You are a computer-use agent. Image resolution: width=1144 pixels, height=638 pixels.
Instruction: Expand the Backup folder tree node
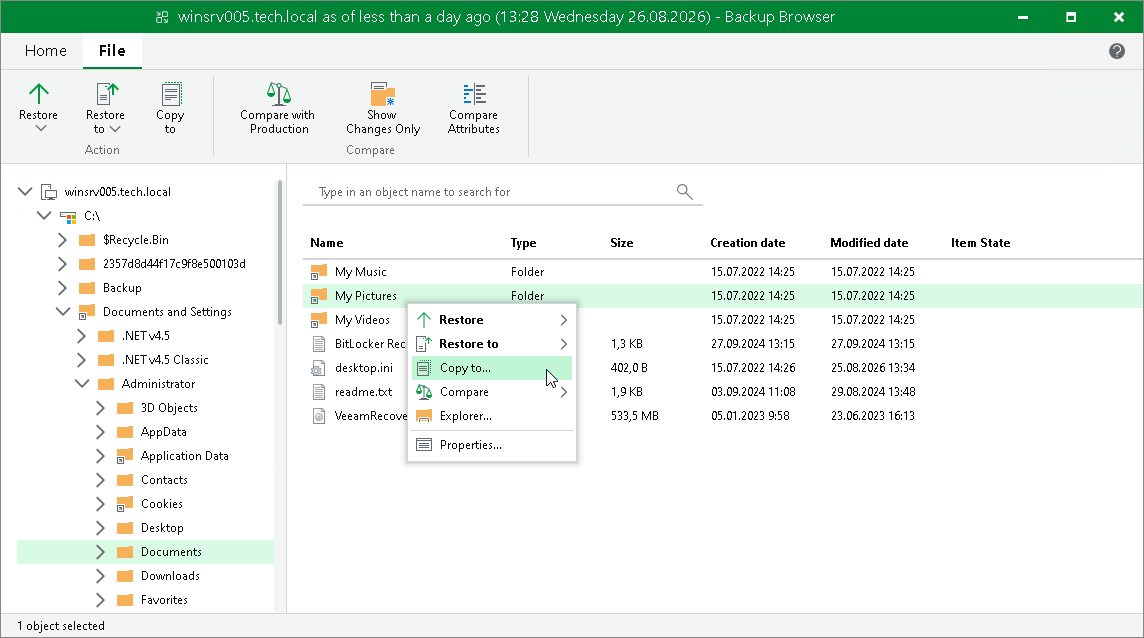63,288
